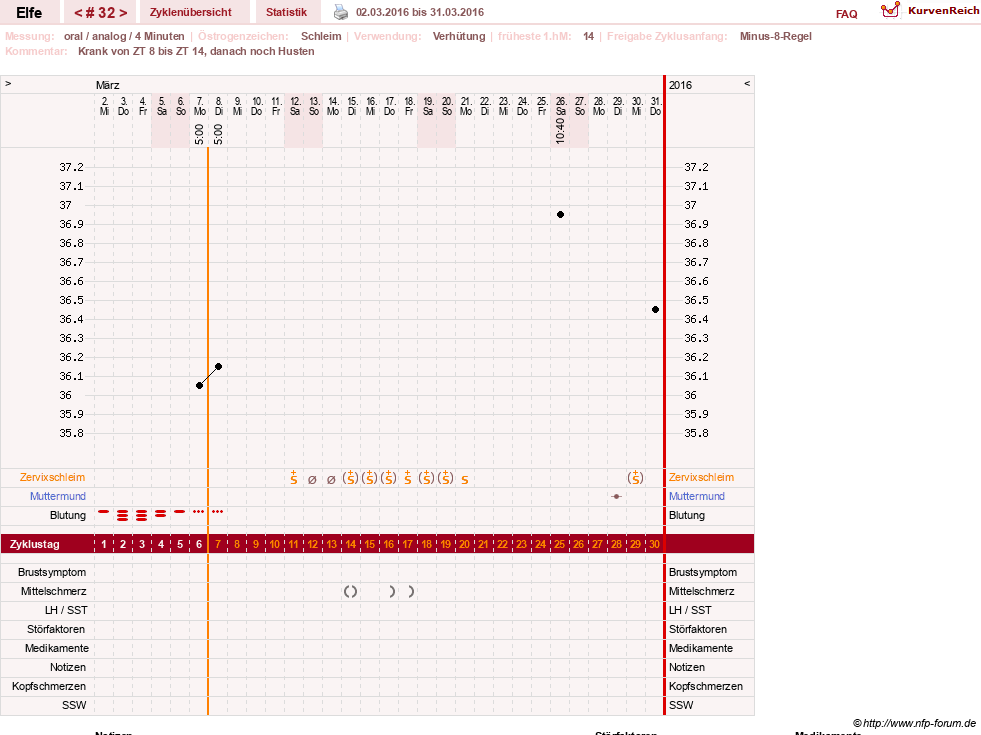The width and height of the screenshot is (981, 735).
Task: Open the Statistik tab
Action: click(287, 12)
